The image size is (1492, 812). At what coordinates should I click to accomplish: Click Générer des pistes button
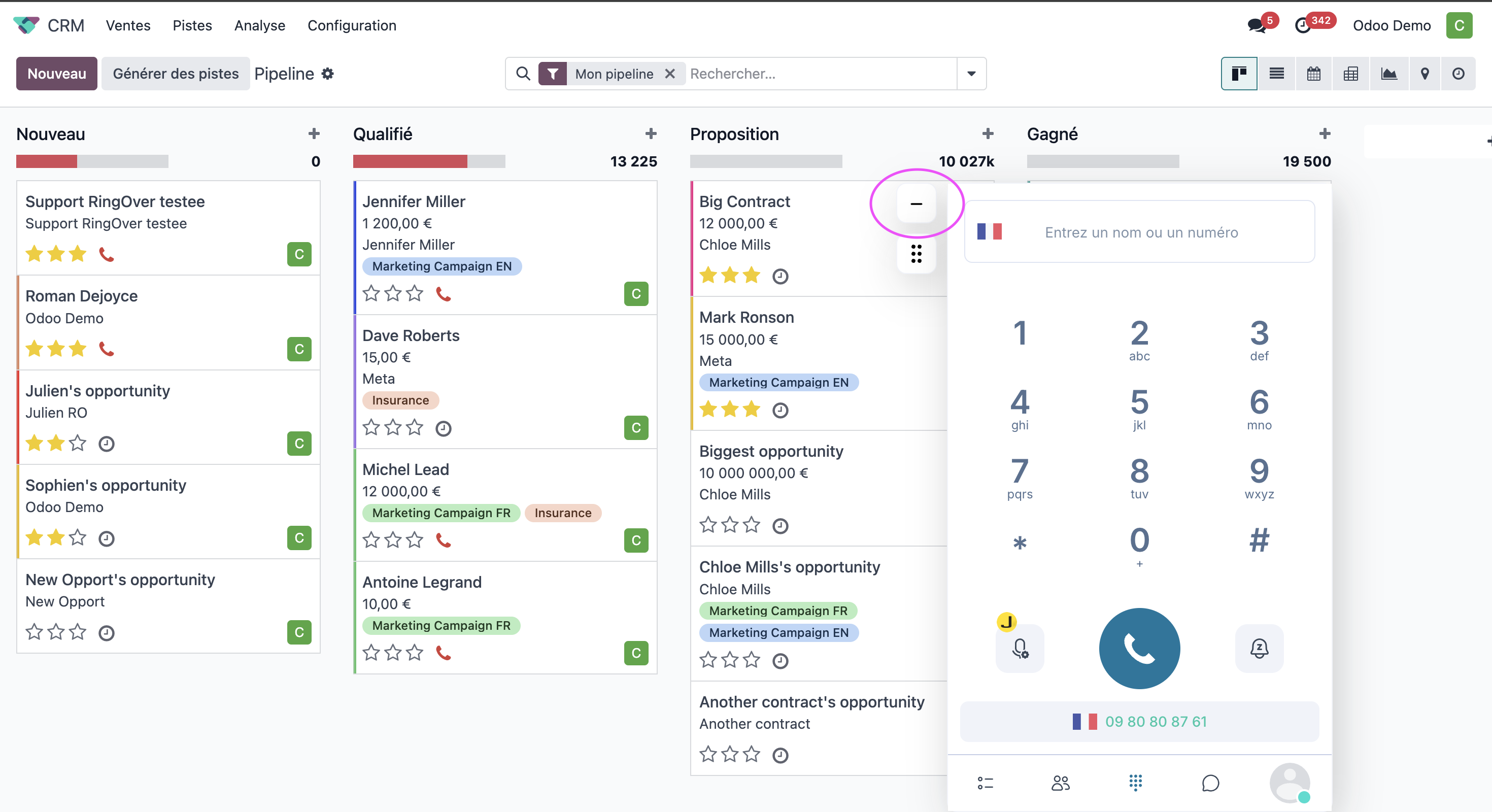pos(176,74)
